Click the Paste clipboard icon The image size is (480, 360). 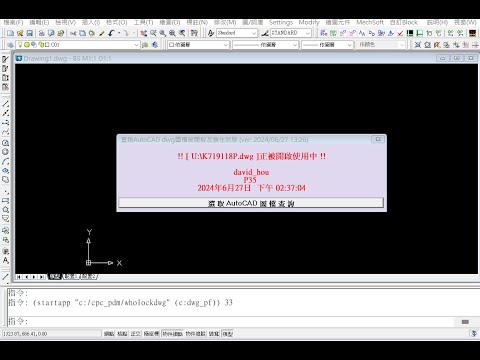pyautogui.click(x=92, y=33)
